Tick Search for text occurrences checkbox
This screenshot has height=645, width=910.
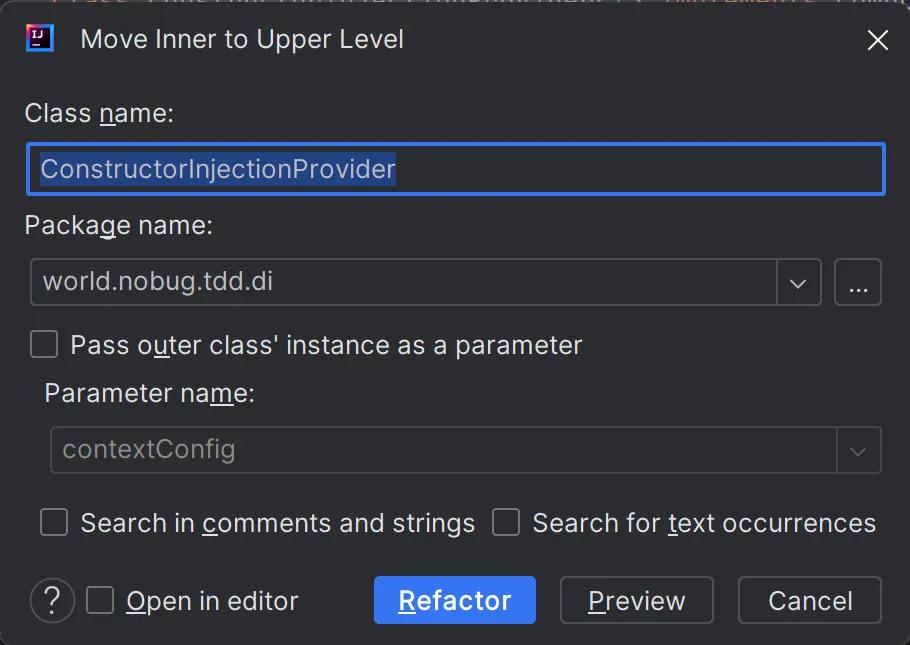pyautogui.click(x=506, y=522)
